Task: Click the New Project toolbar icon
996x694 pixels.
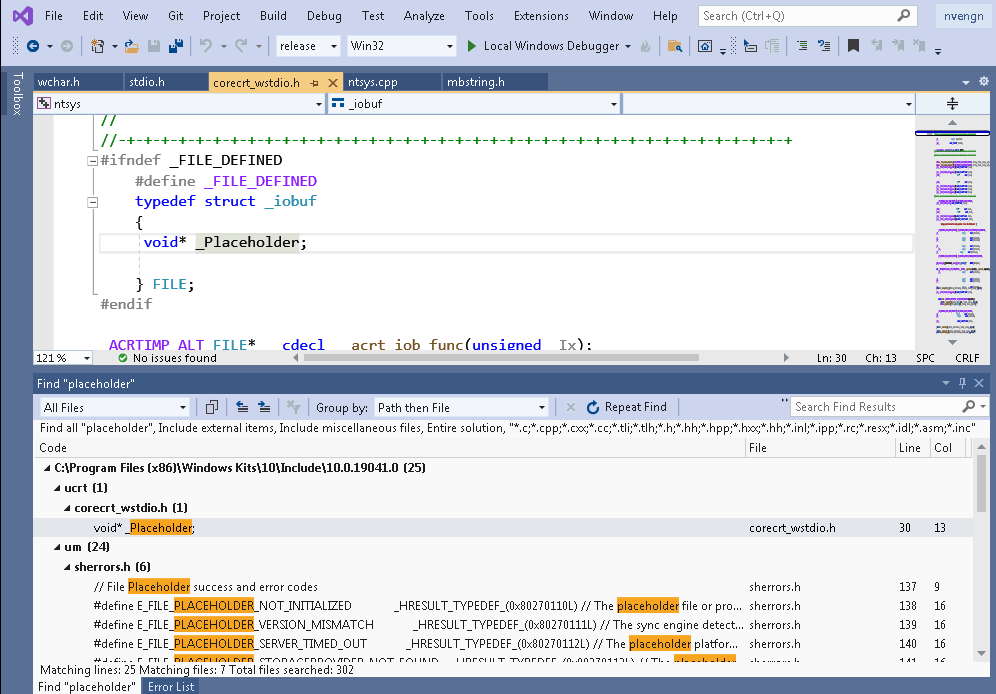Action: click(97, 46)
